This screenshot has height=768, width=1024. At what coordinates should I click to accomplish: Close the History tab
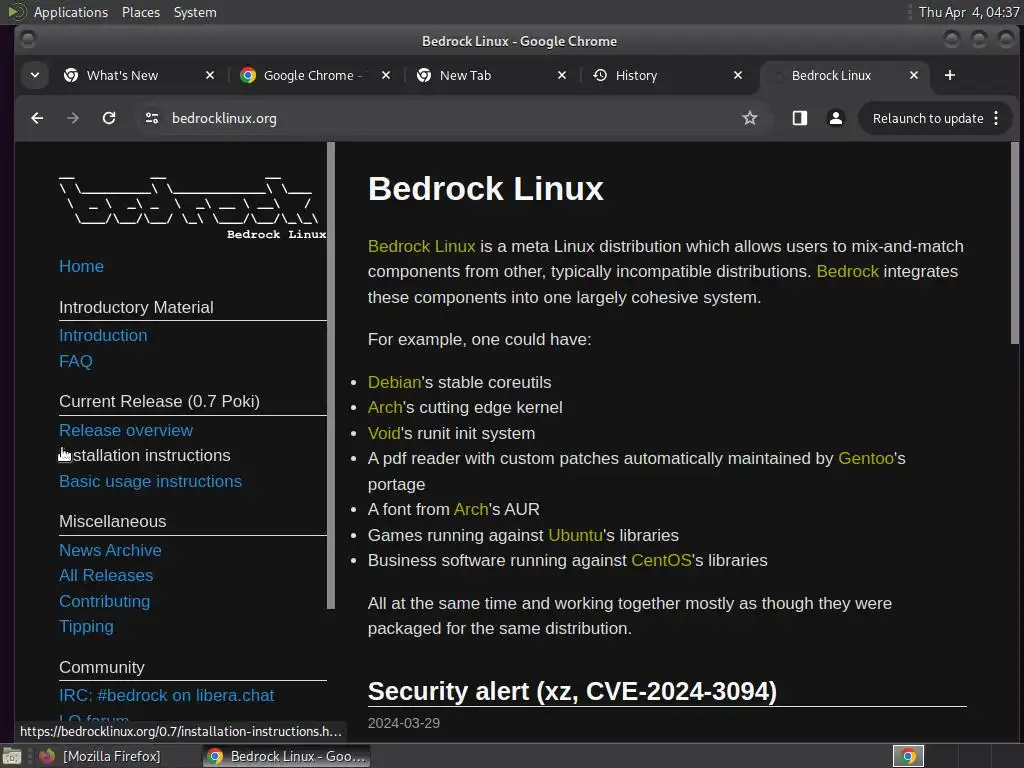click(738, 75)
